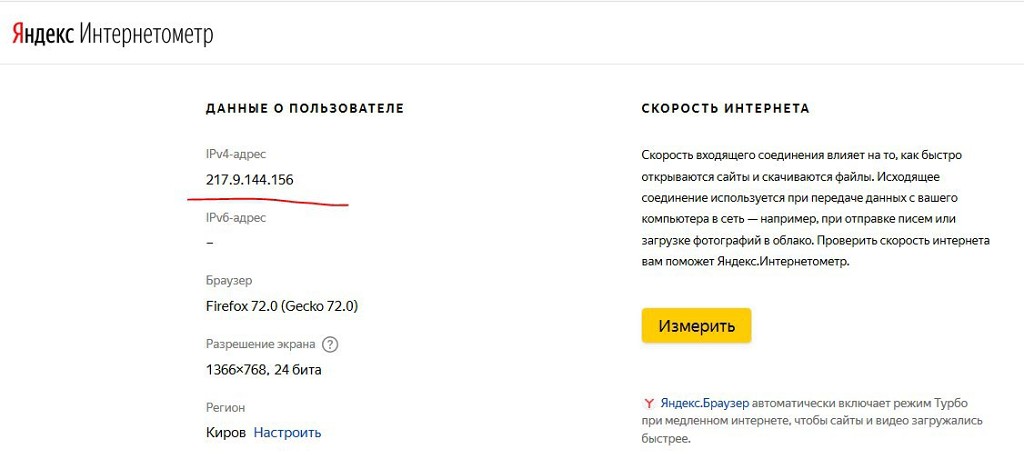
Task: Click the ДАННЫЕ О ПОЛЬЗОВАТЕЛЕ heading
Action: click(x=304, y=108)
